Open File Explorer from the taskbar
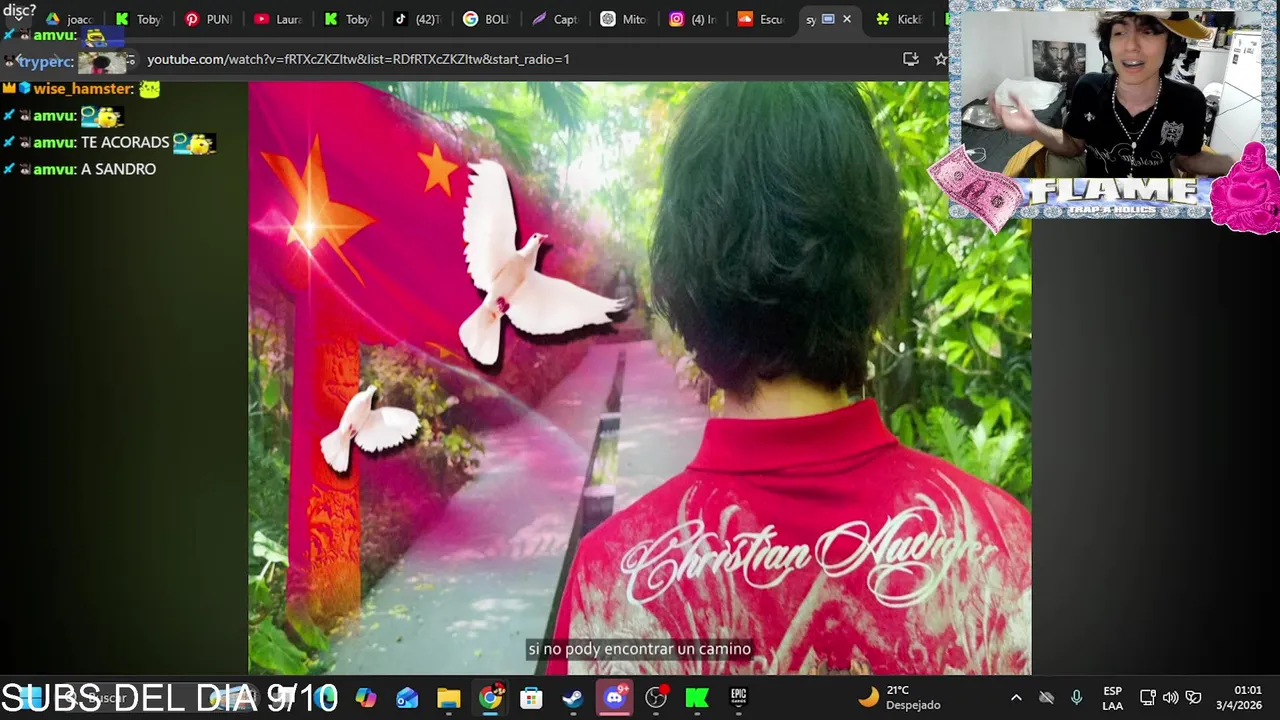This screenshot has width=1280, height=720. tap(449, 698)
